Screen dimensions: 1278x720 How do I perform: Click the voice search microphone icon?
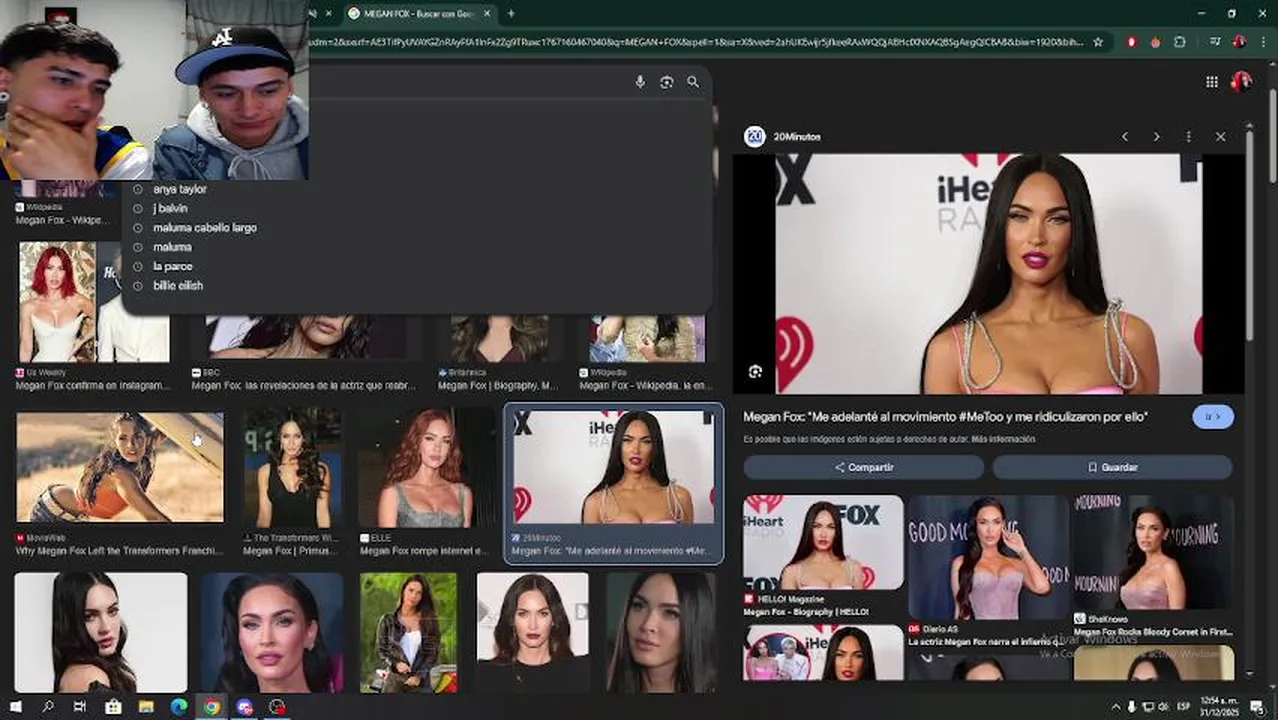click(640, 82)
